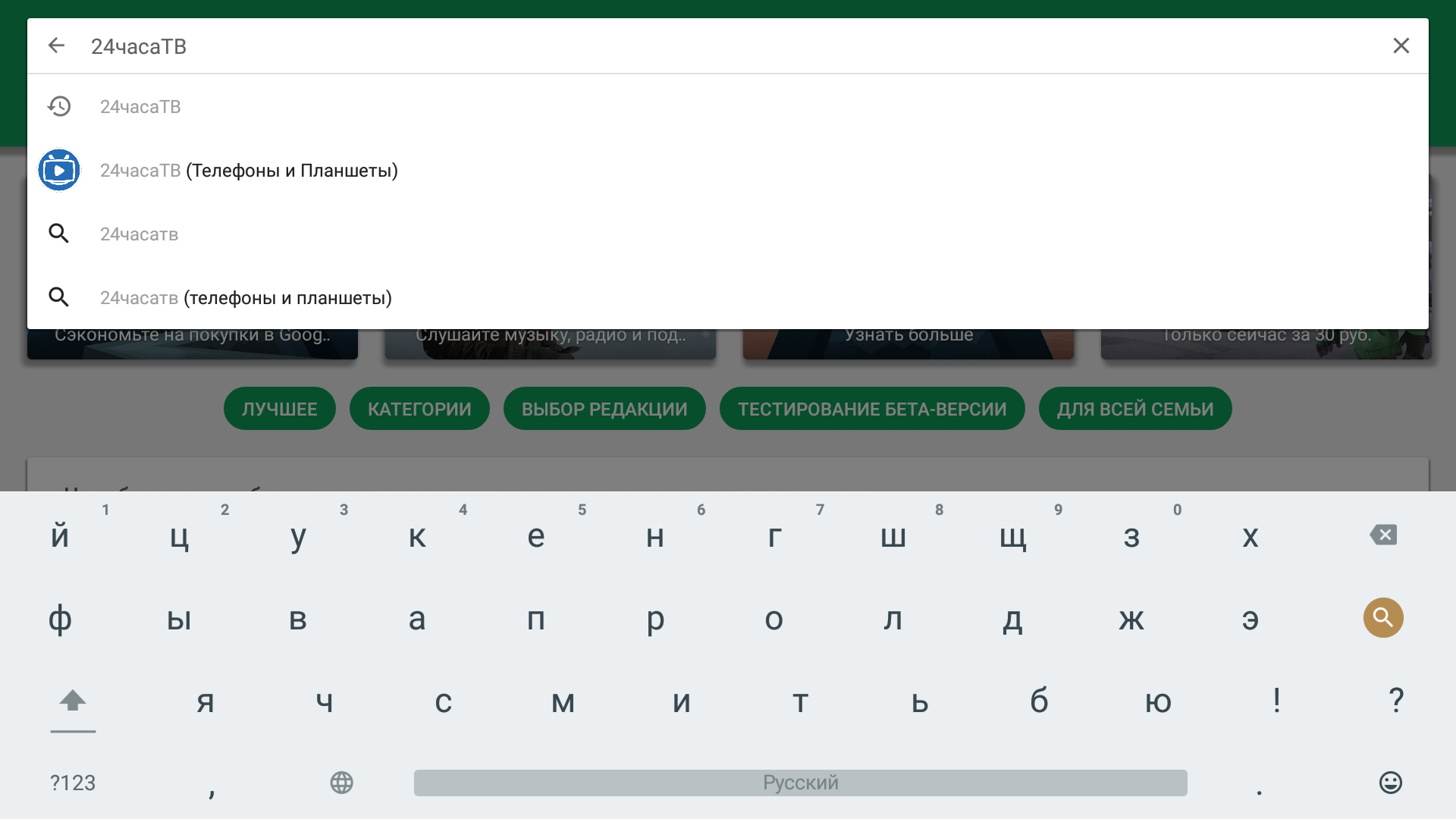Click magnifier icon beside 24часатв suggestion
The height and width of the screenshot is (819, 1456).
tap(58, 234)
